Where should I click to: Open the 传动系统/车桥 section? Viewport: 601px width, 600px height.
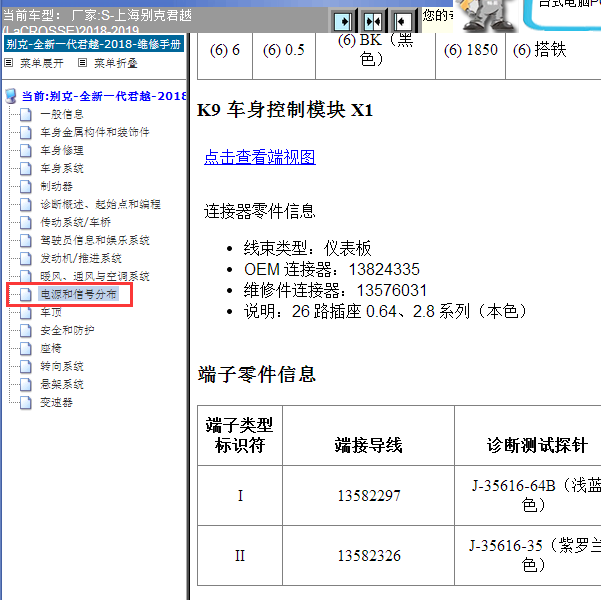coord(76,222)
